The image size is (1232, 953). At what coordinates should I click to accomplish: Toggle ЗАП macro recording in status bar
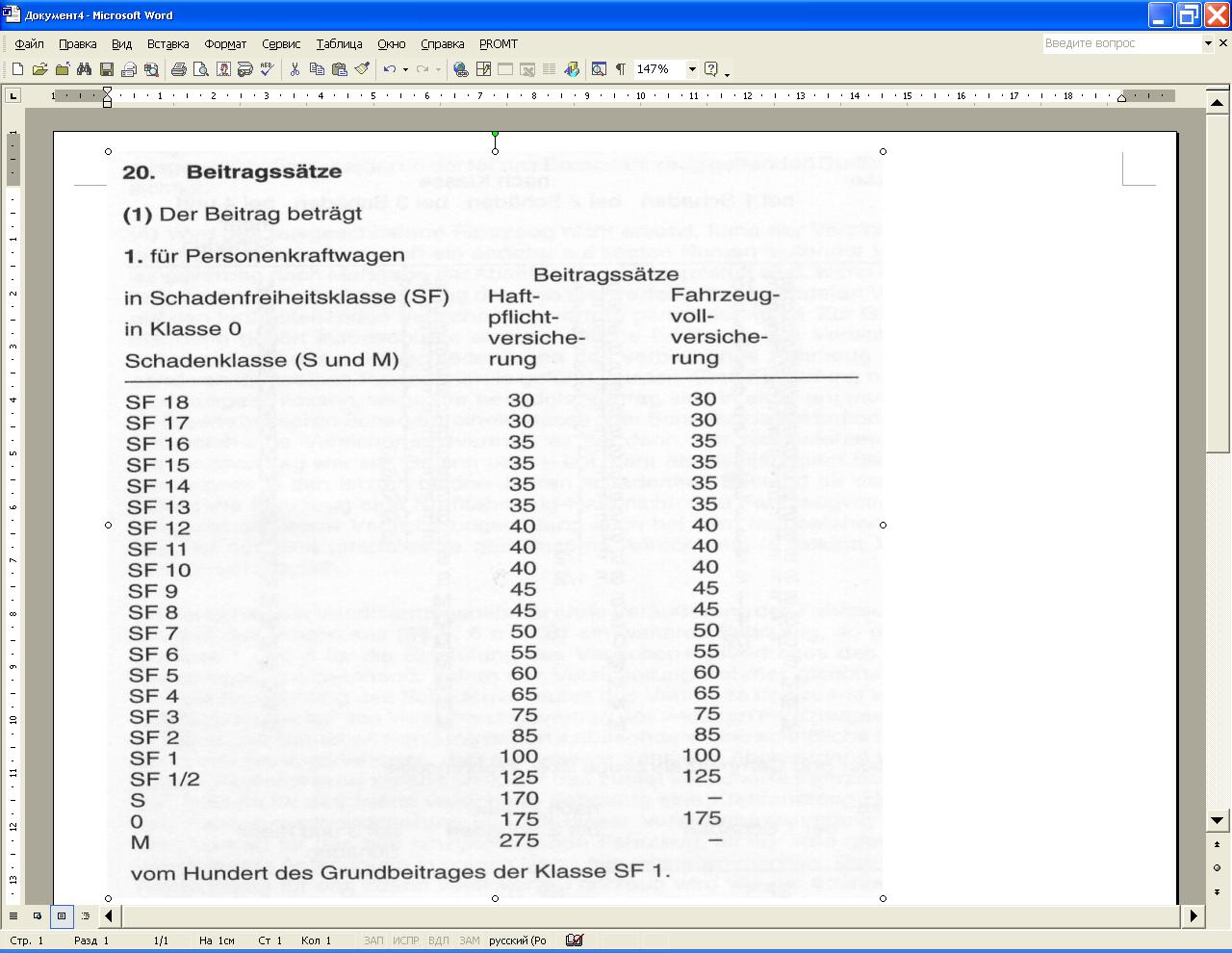tap(373, 940)
